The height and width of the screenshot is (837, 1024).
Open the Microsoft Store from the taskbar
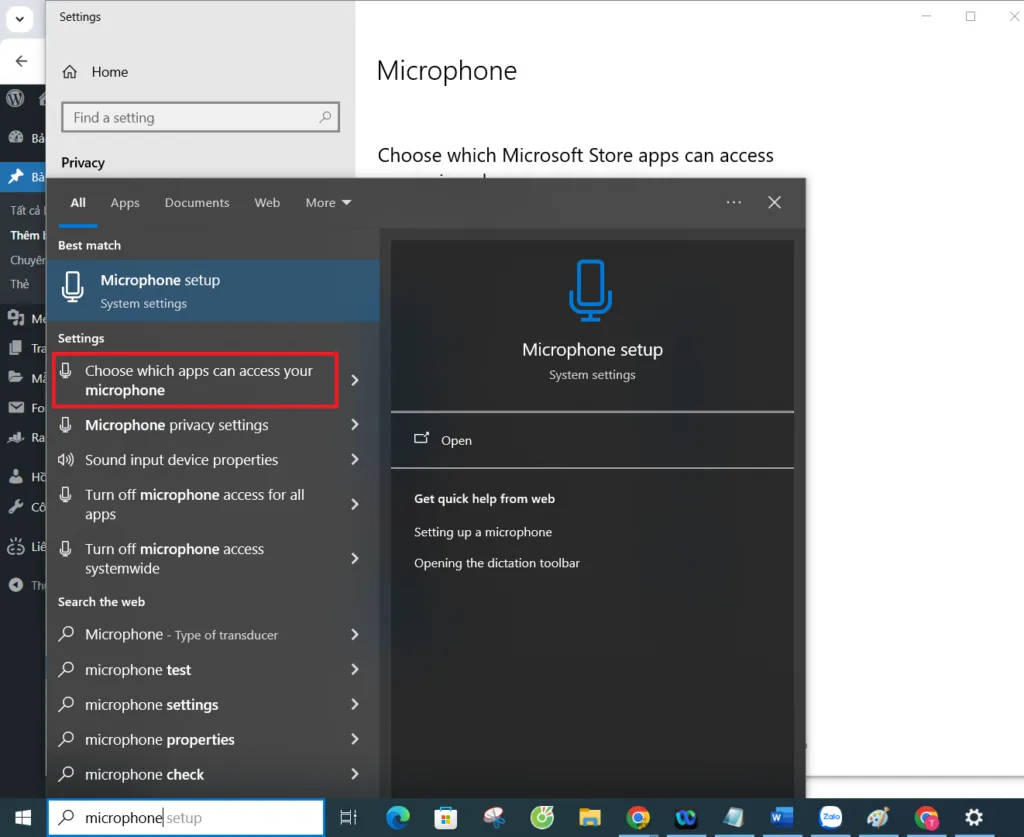446,817
